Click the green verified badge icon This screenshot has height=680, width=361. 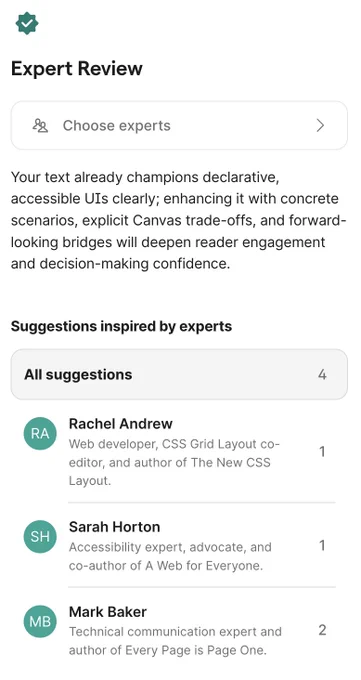27,23
